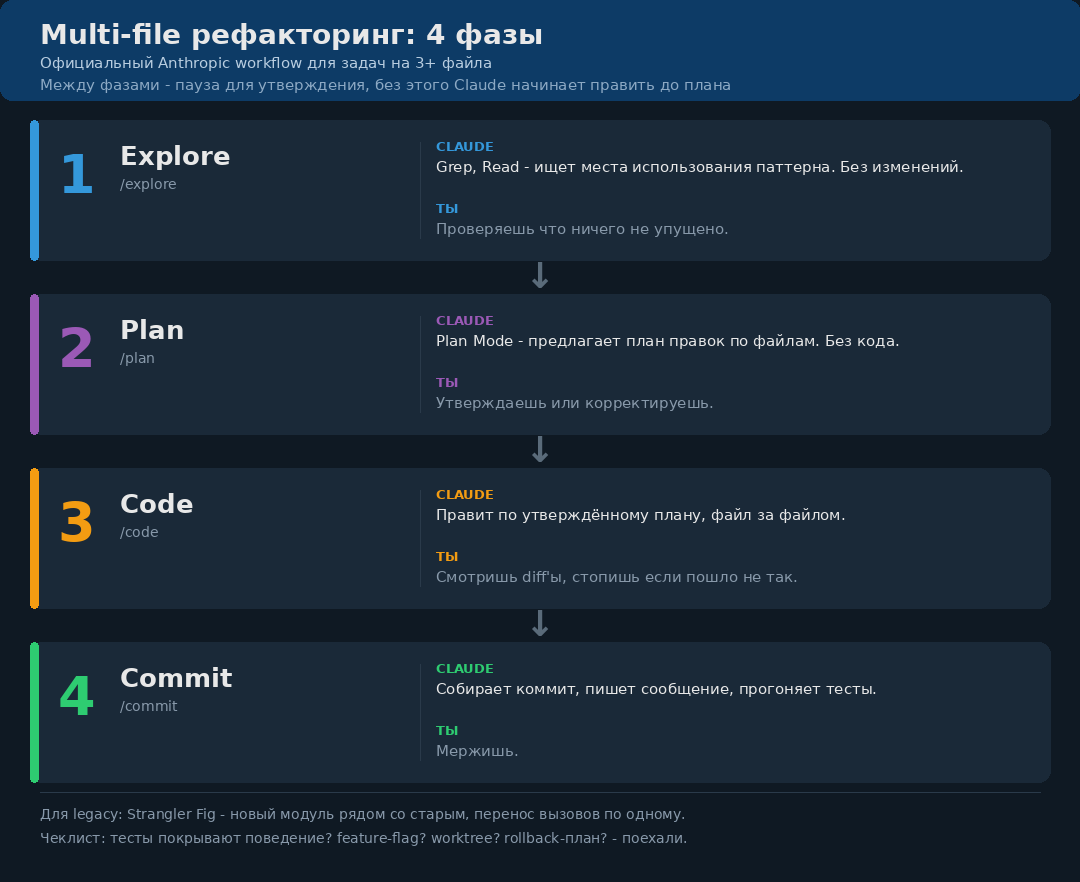Viewport: 1080px width, 882px height.
Task: Click the down arrow between Code and Commit
Action: coord(540,624)
